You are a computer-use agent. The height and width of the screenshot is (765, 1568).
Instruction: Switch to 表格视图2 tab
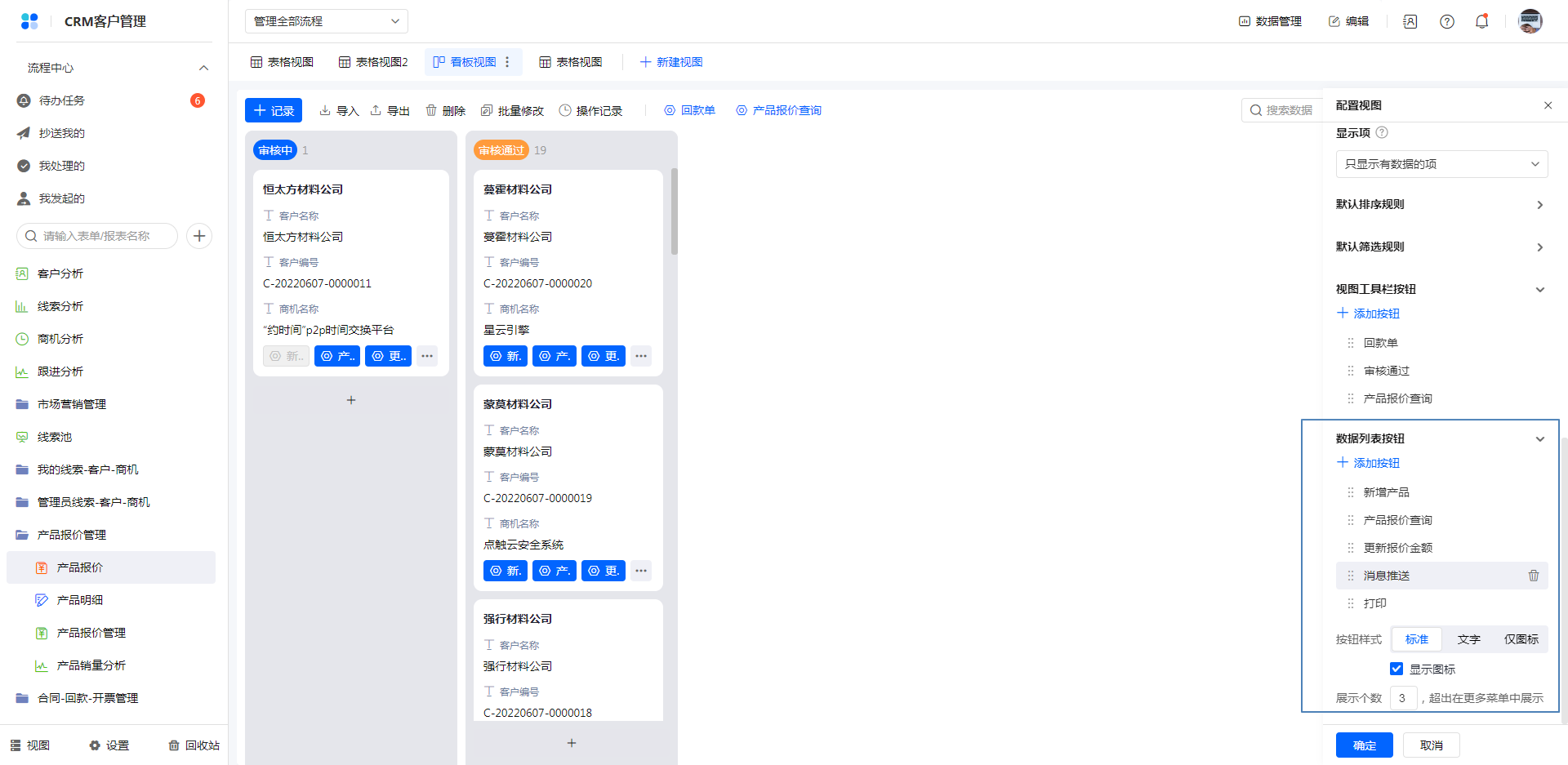click(x=373, y=62)
